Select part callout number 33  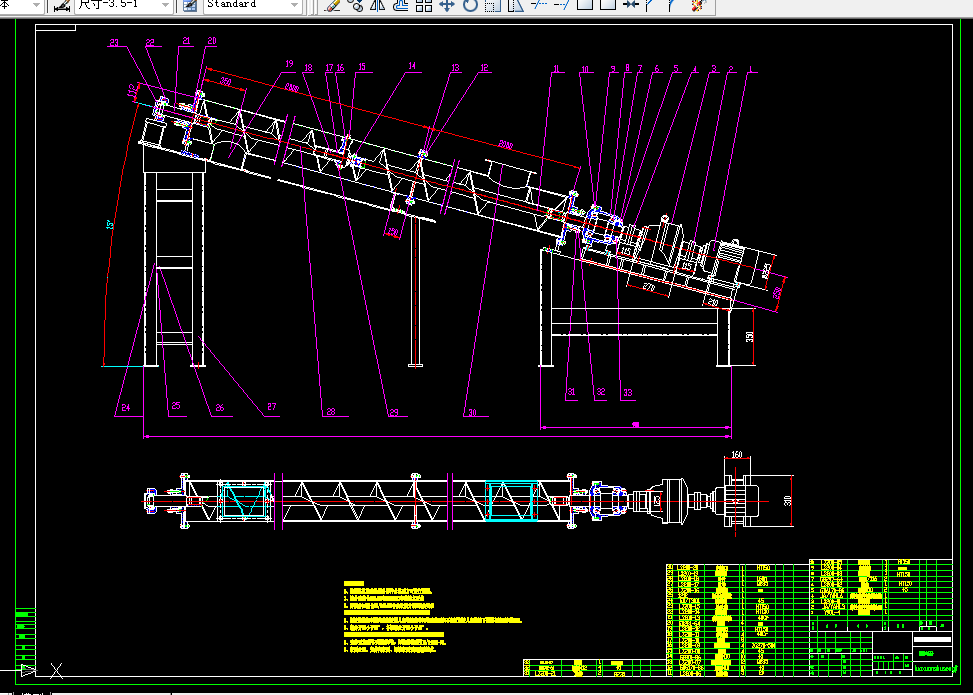pyautogui.click(x=627, y=392)
